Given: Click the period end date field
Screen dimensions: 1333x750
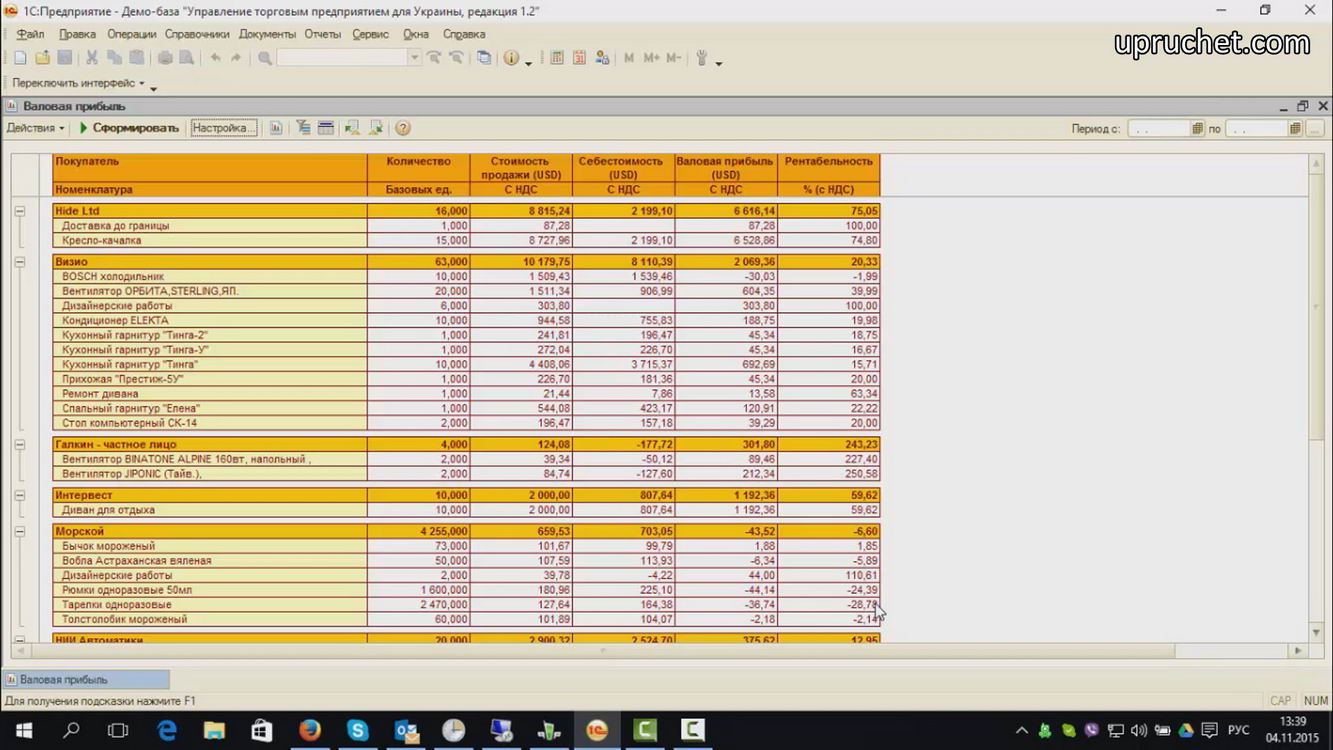Looking at the screenshot, I should click(1257, 128).
